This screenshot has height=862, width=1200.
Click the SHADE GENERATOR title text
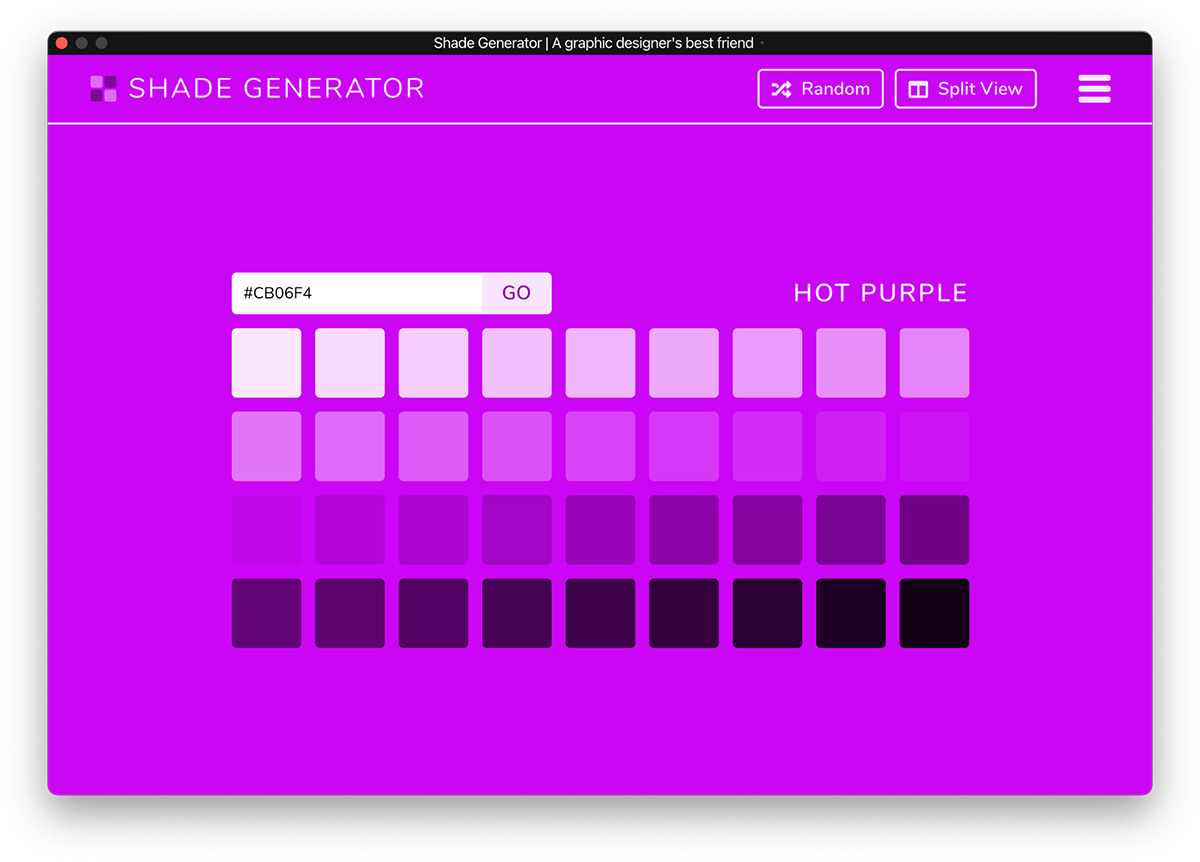pos(277,88)
